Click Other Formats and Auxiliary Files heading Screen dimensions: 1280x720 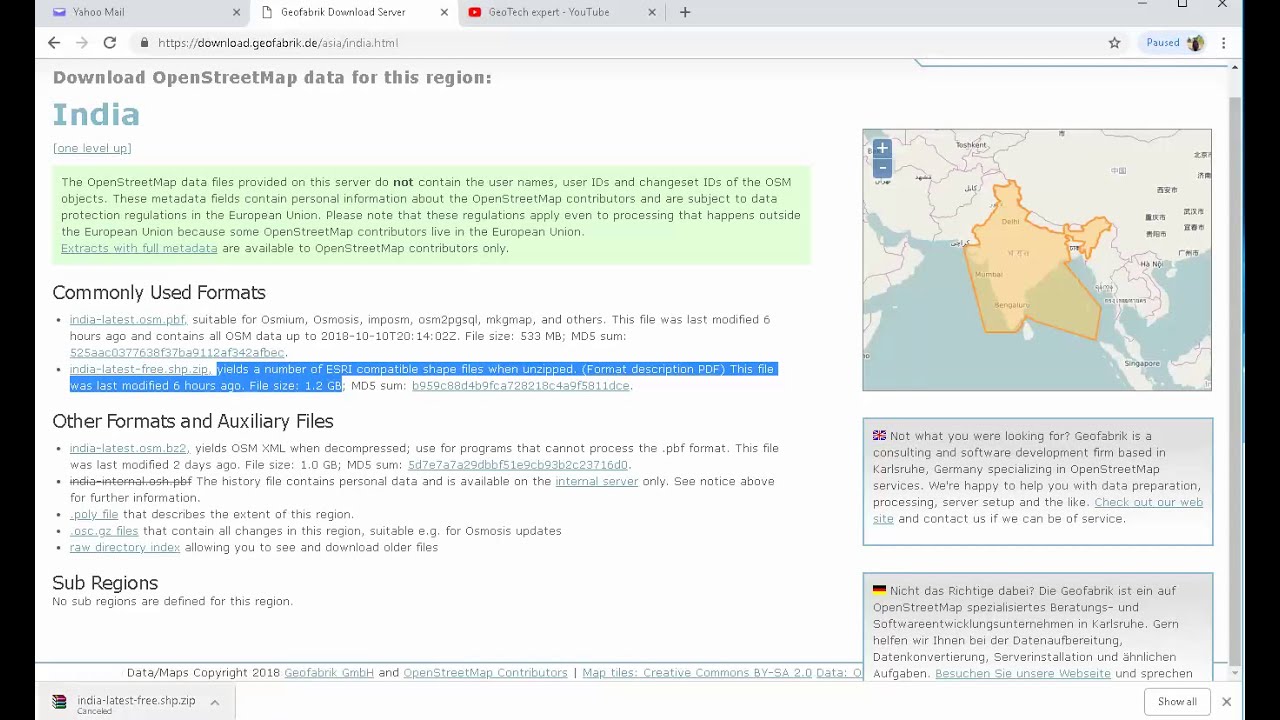coord(193,422)
